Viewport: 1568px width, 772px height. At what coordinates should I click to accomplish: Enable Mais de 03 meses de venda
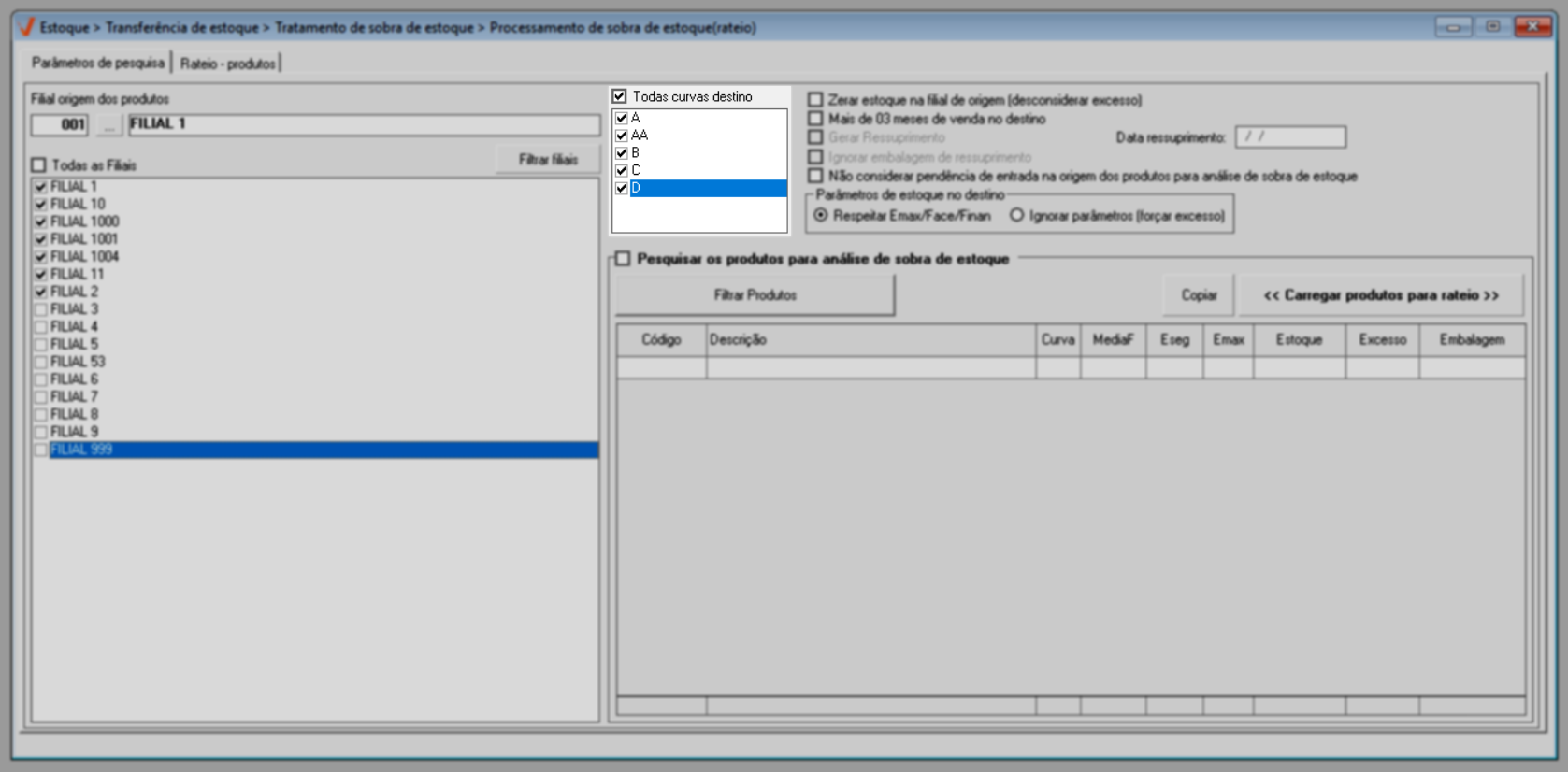(x=816, y=119)
